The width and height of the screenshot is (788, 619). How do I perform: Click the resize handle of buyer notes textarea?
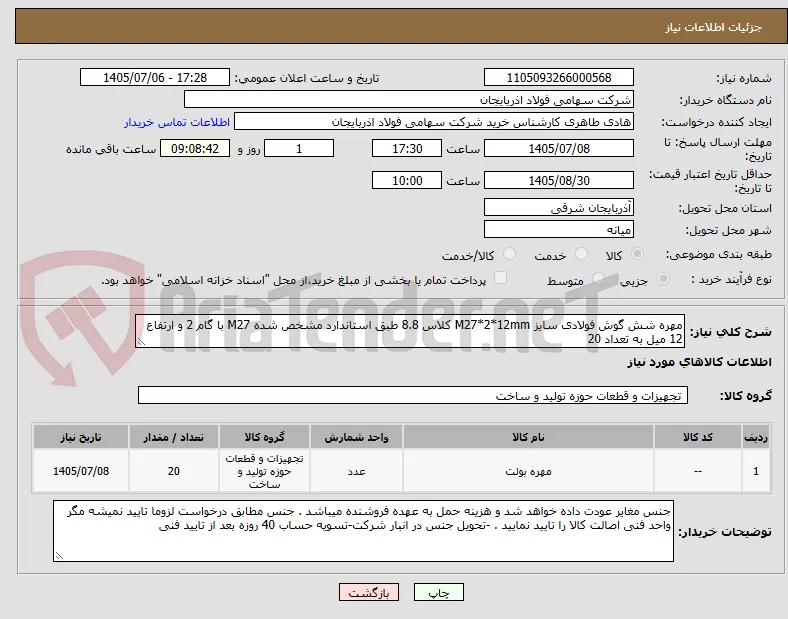(59, 556)
